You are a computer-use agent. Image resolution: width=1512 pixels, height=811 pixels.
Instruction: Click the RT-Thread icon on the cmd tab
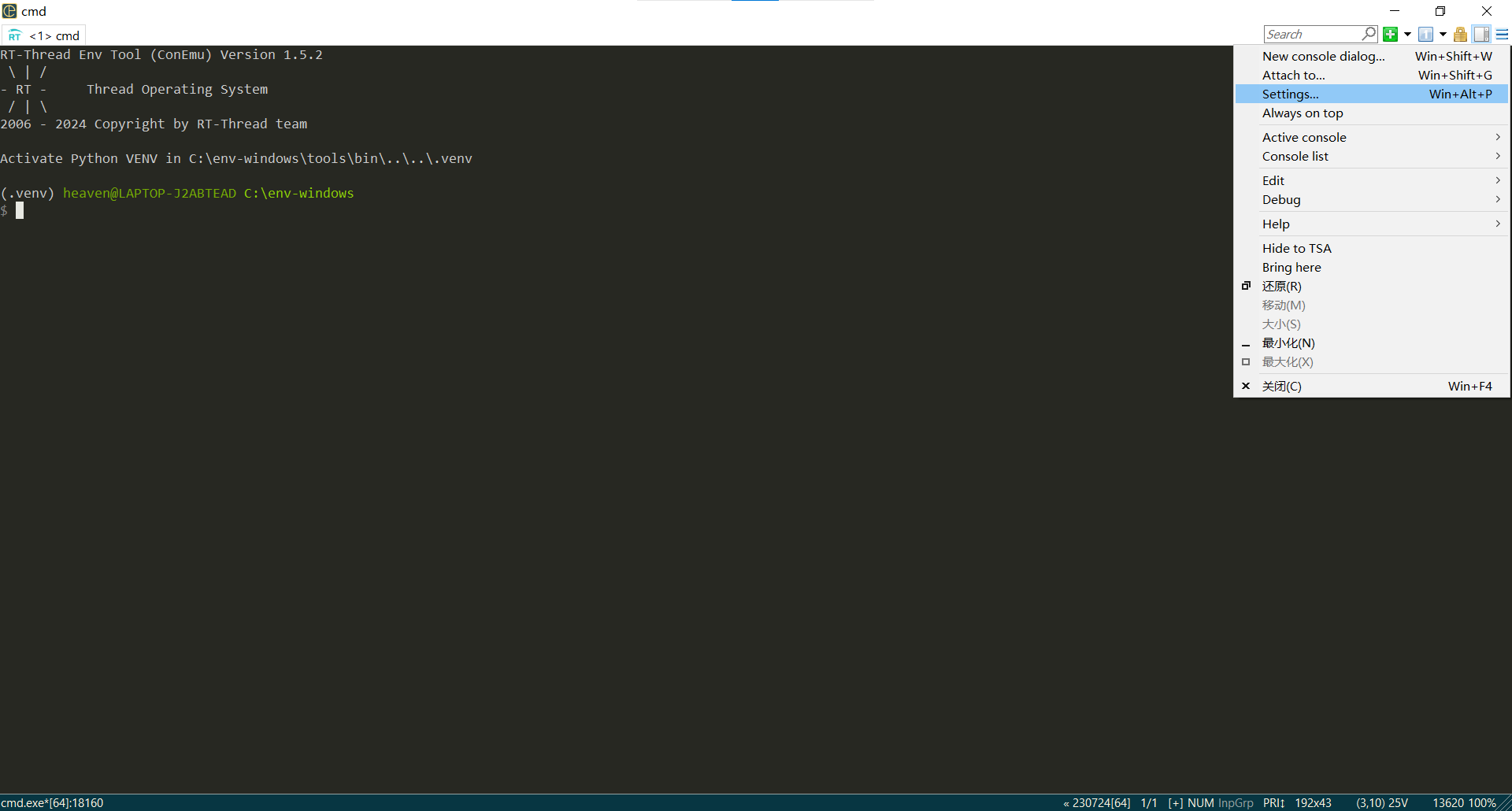pos(14,35)
